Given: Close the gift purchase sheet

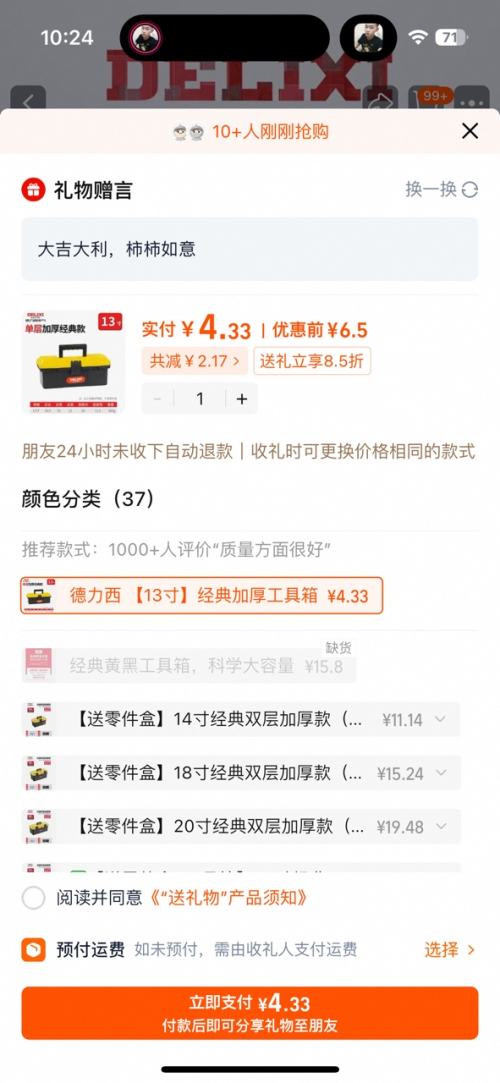Looking at the screenshot, I should pos(470,131).
